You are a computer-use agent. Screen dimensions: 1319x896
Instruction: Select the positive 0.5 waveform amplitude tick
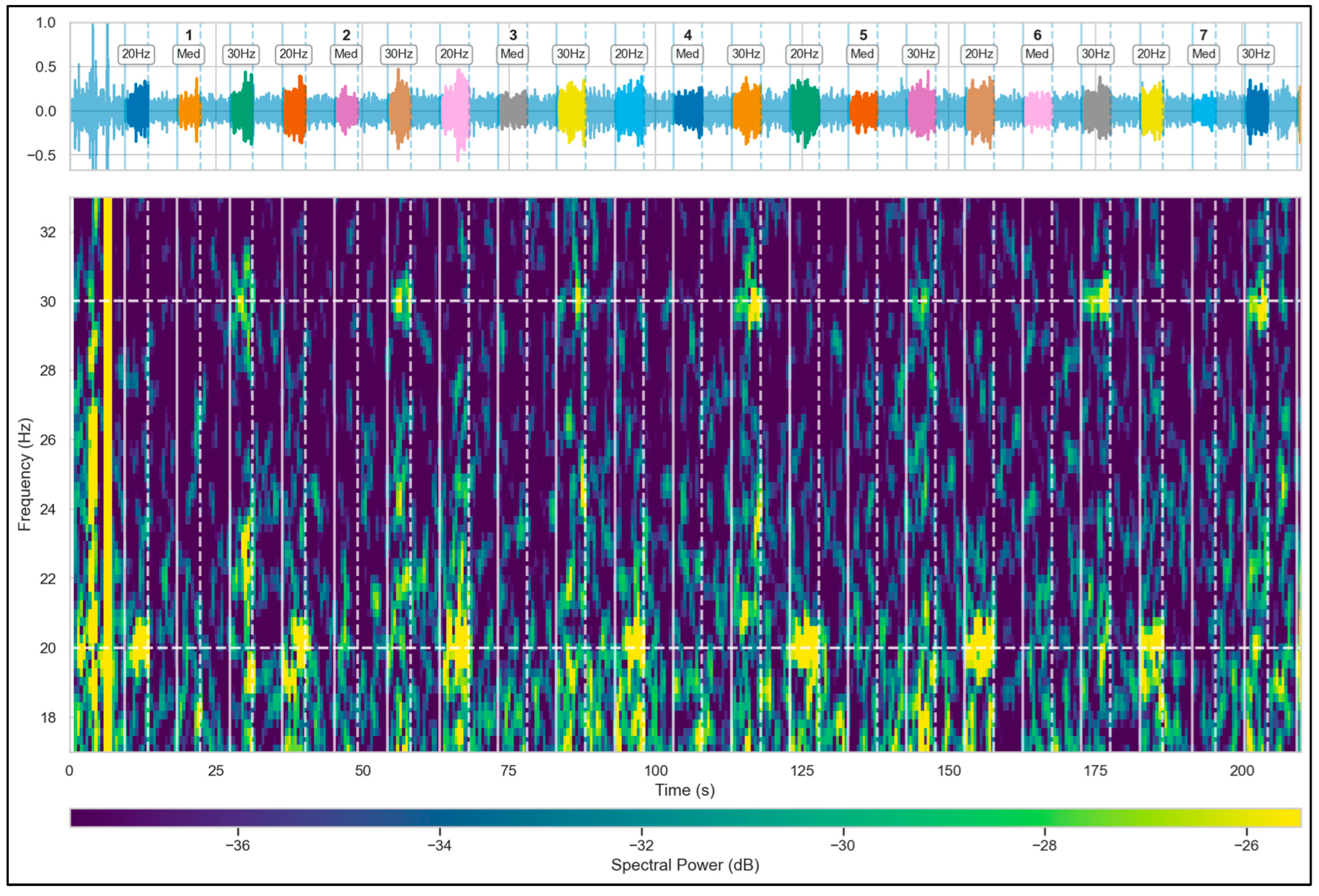tap(46, 67)
